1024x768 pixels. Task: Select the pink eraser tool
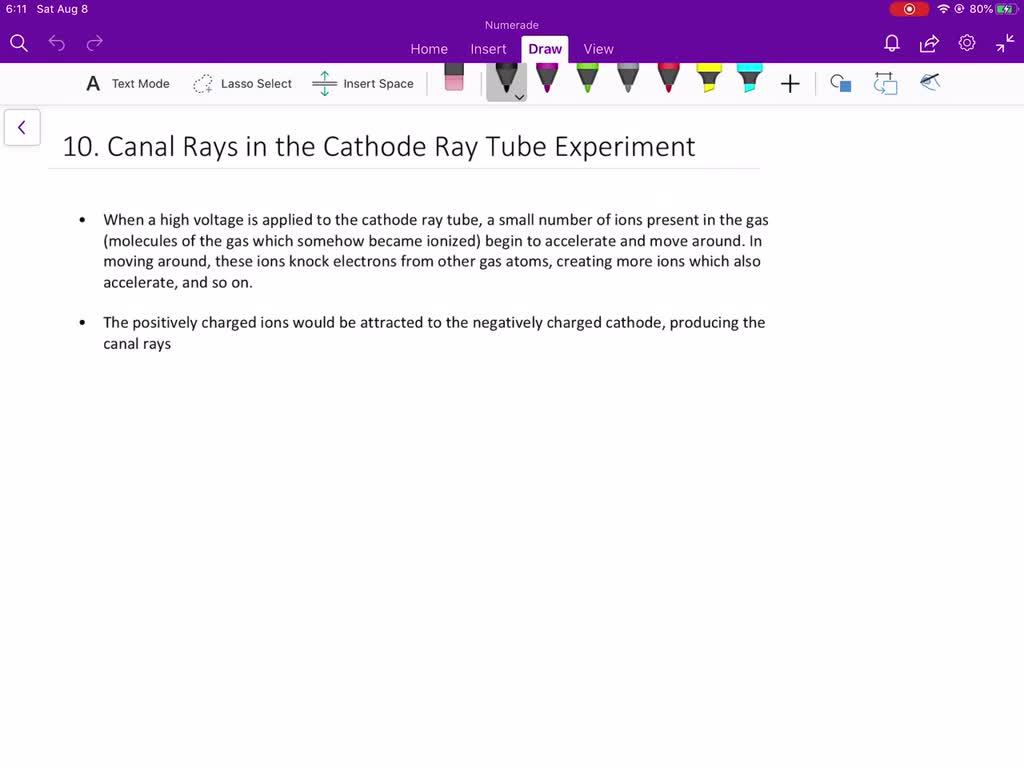point(454,79)
